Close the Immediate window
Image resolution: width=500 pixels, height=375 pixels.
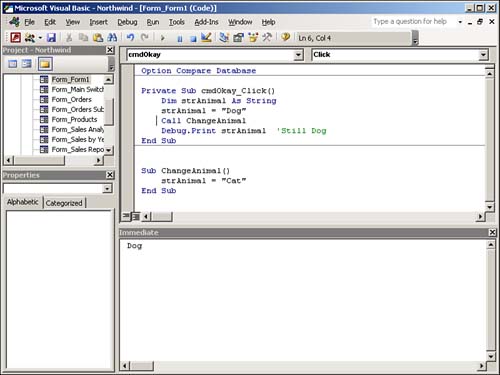point(492,232)
